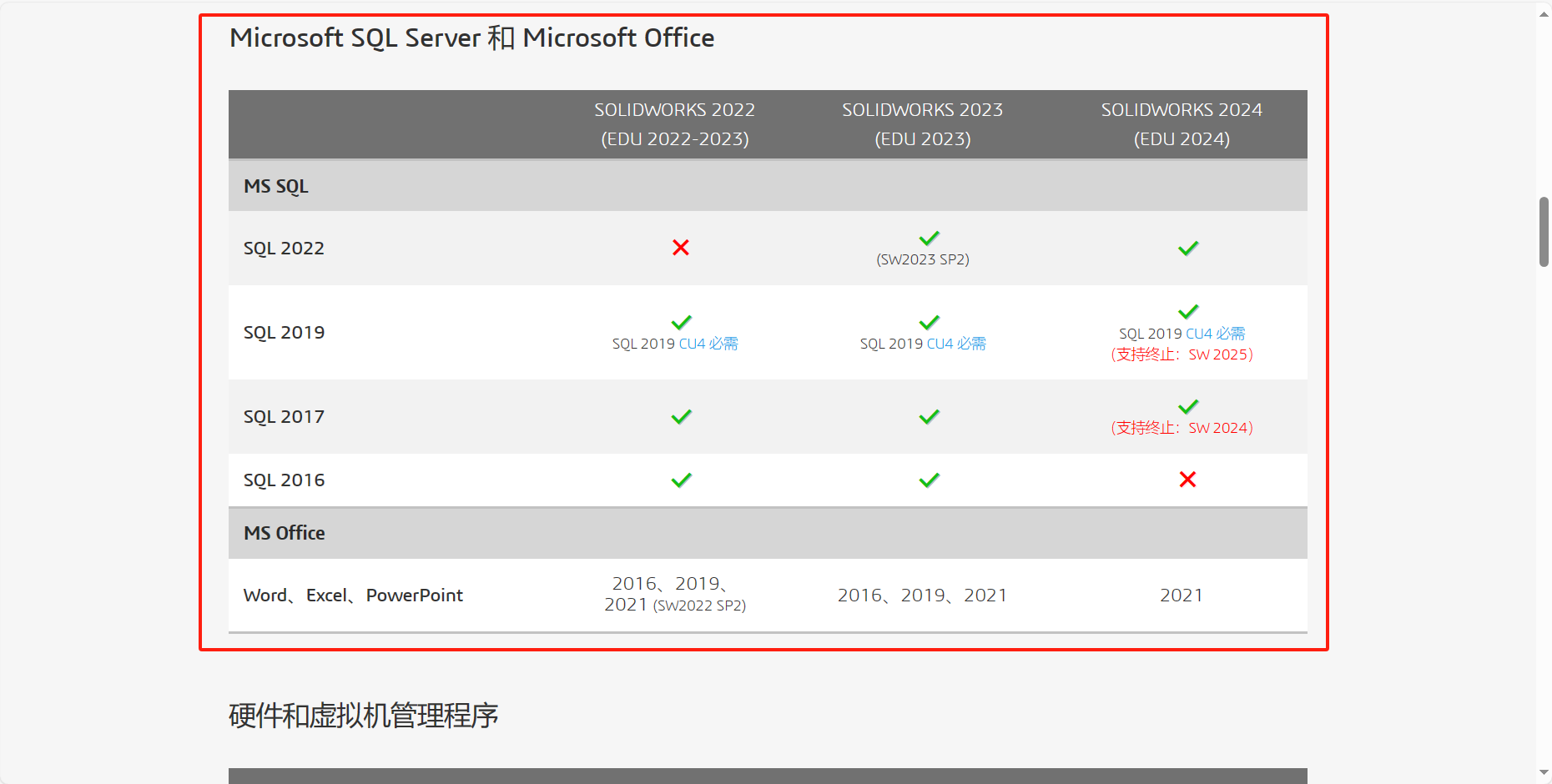Open the CU4 必需 link under SOLIDWORKS 2022
Image resolution: width=1552 pixels, height=784 pixels.
[708, 344]
